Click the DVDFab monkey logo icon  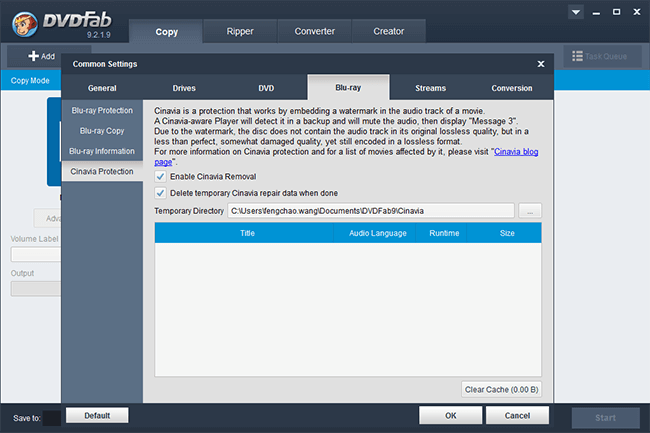point(25,24)
